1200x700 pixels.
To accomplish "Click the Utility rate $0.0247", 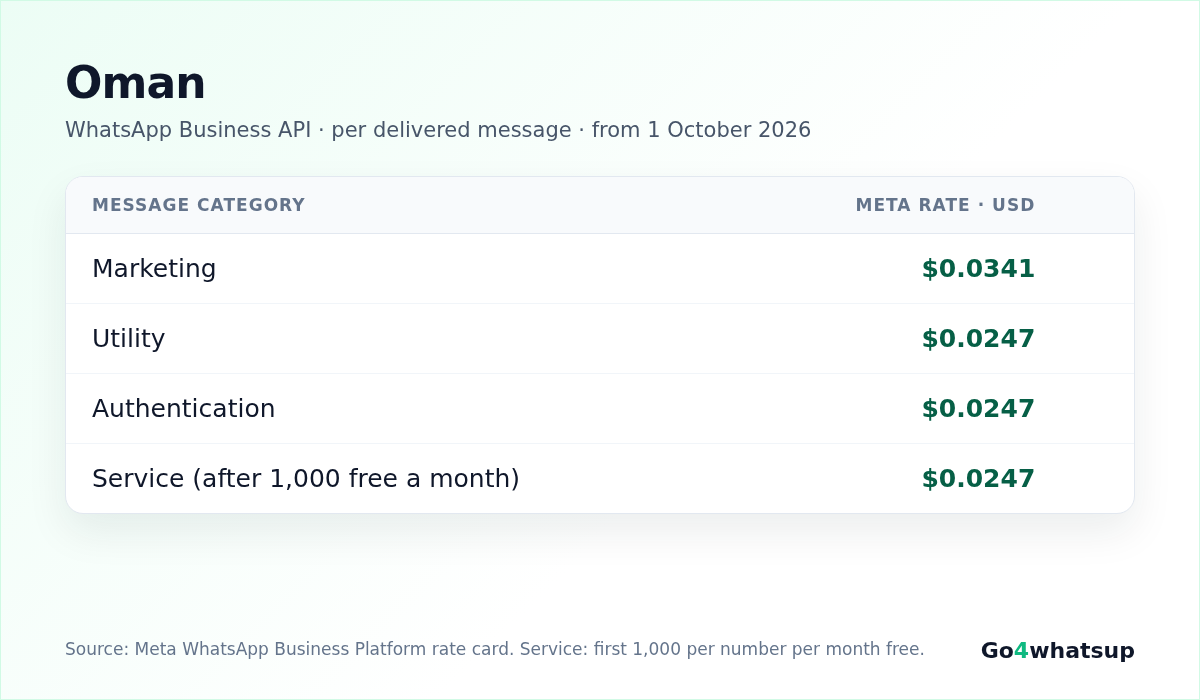I will [x=978, y=339].
